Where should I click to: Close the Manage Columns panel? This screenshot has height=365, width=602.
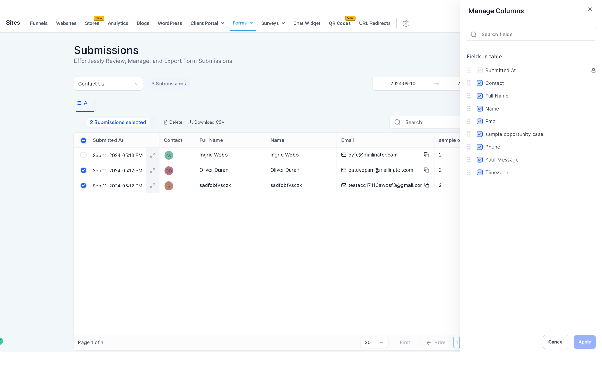coord(590,9)
